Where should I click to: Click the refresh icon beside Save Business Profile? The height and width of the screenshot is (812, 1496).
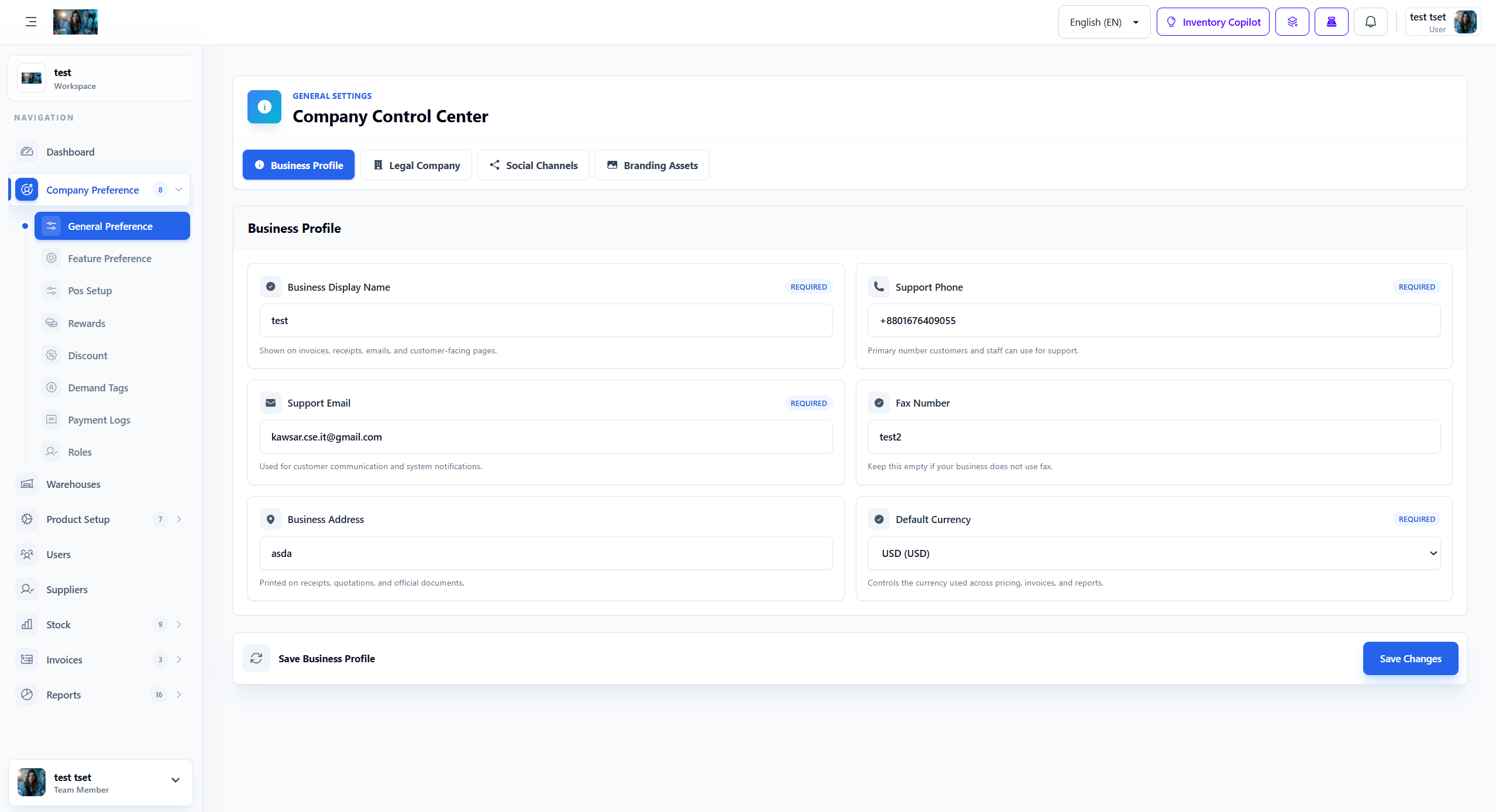pyautogui.click(x=256, y=658)
